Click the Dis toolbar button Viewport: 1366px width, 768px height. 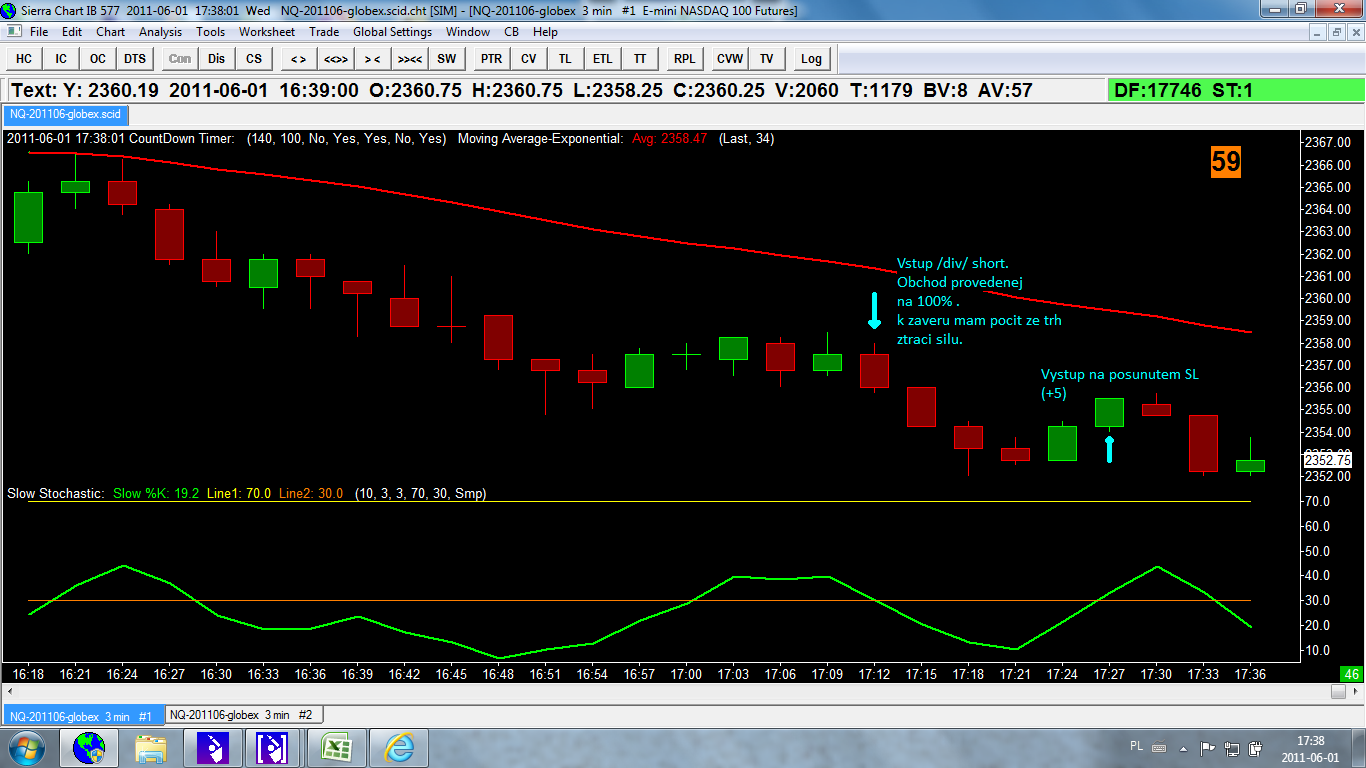coord(217,58)
